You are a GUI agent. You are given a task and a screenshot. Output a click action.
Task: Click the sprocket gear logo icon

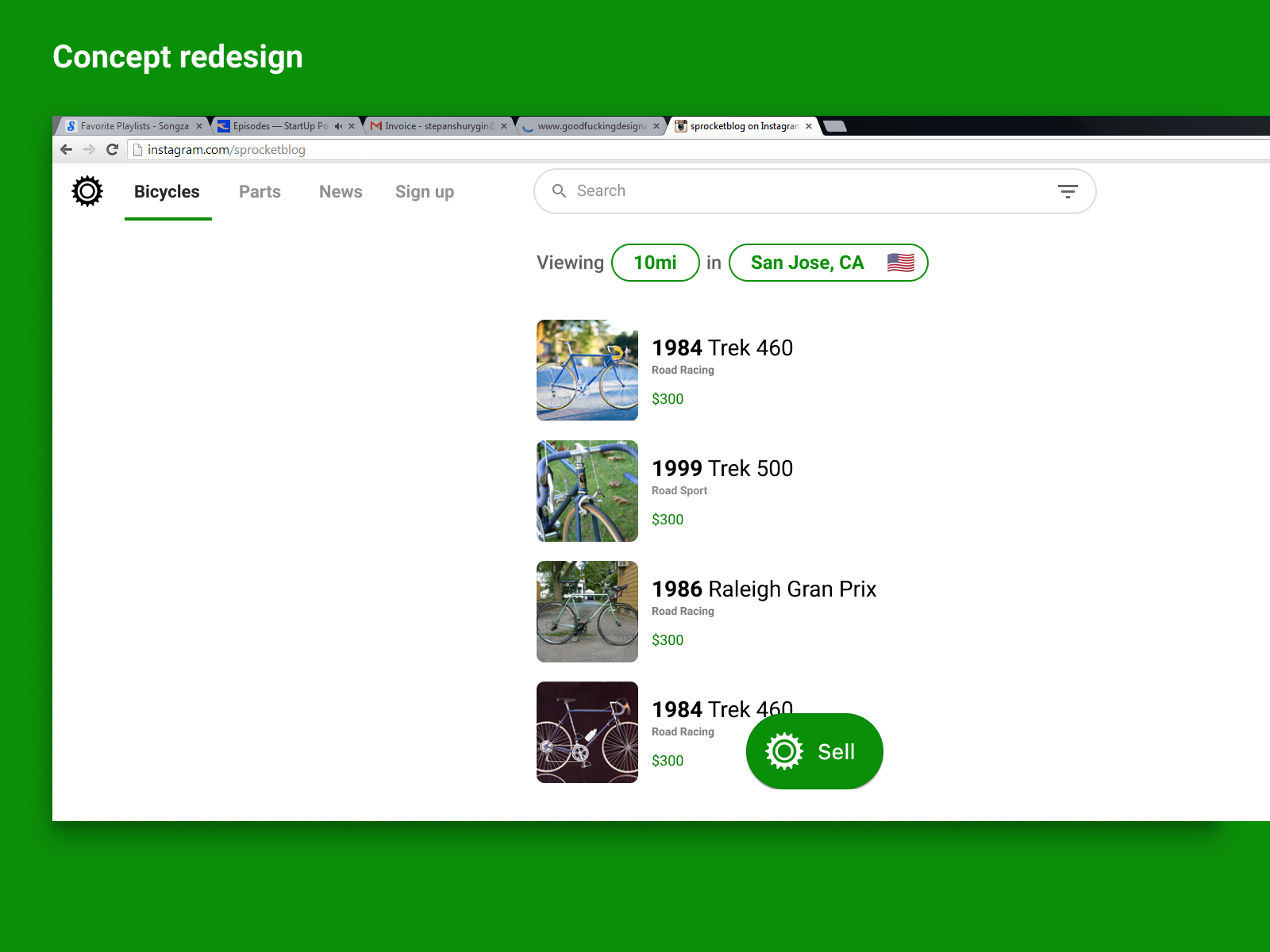87,191
